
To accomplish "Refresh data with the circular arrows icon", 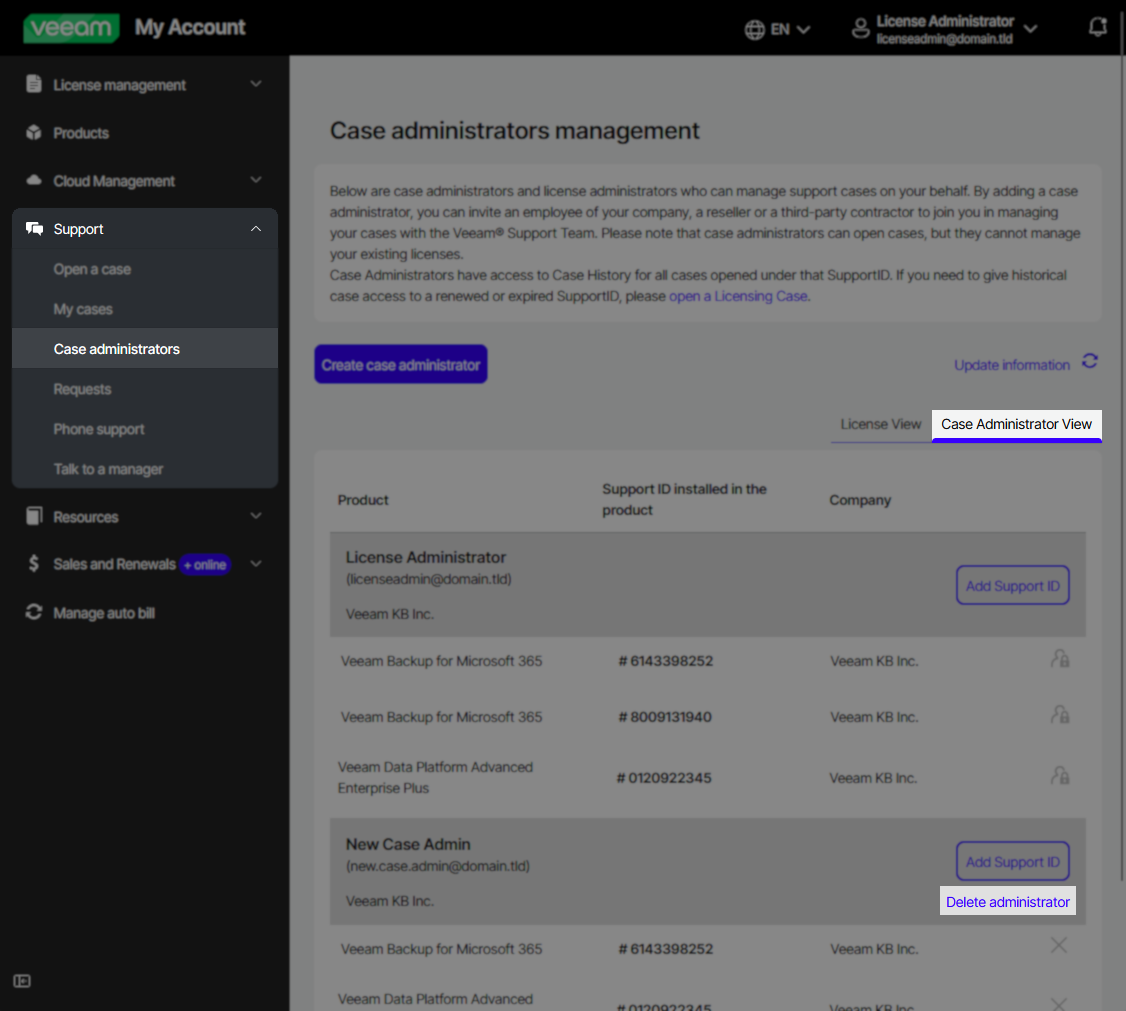I will tap(1089, 361).
